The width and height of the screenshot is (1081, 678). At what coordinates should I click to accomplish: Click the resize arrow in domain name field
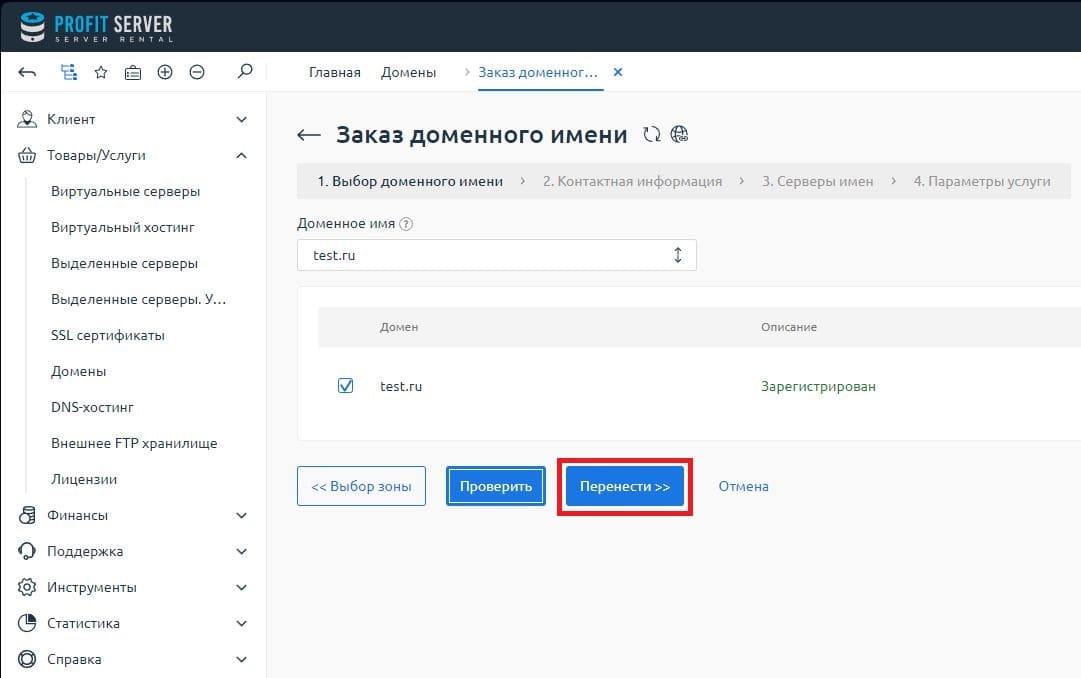tap(678, 255)
